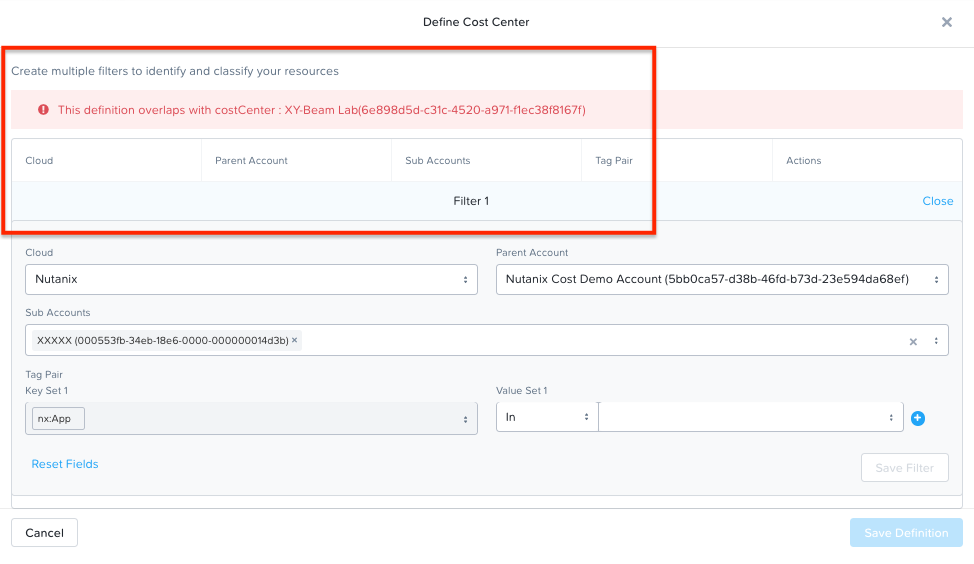The width and height of the screenshot is (974, 564).
Task: Close the Define Cost Center dialog
Action: [947, 22]
